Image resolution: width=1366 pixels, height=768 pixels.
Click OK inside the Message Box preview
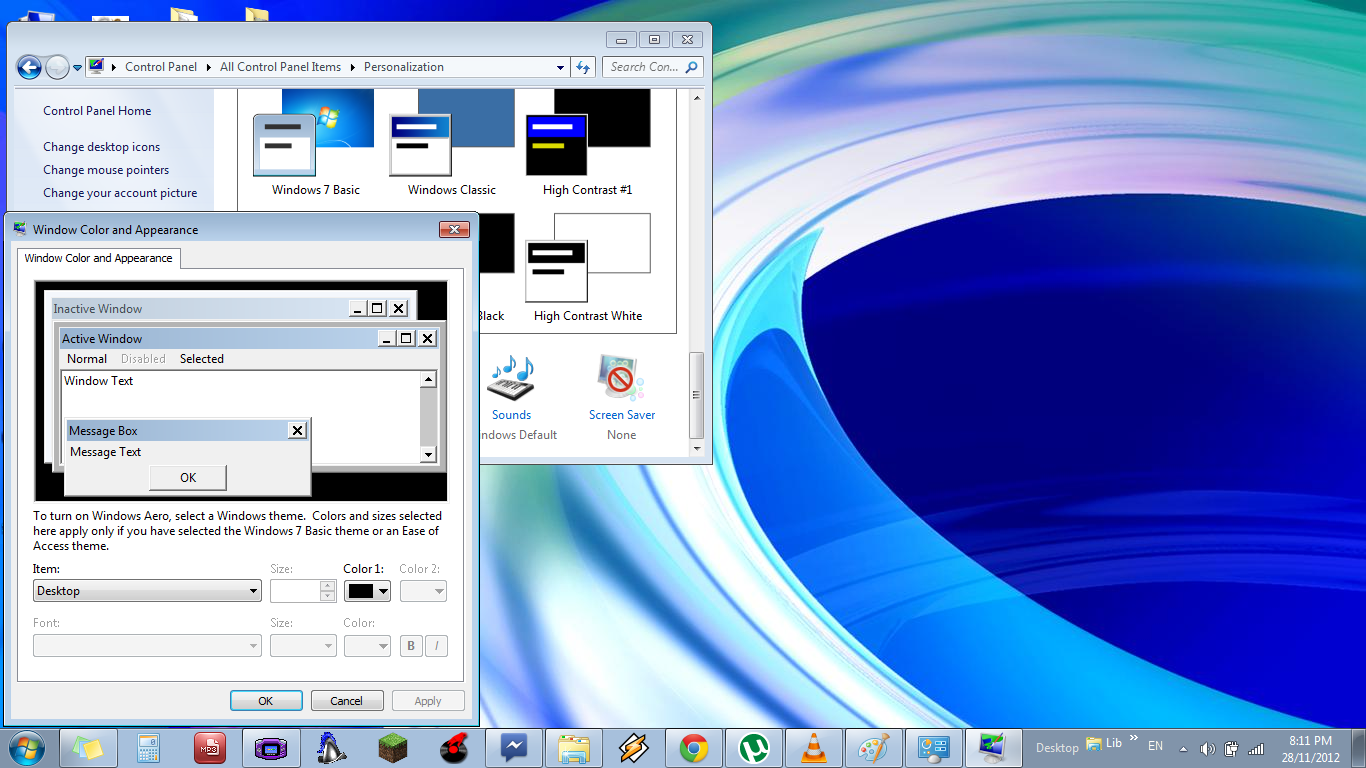(188, 478)
